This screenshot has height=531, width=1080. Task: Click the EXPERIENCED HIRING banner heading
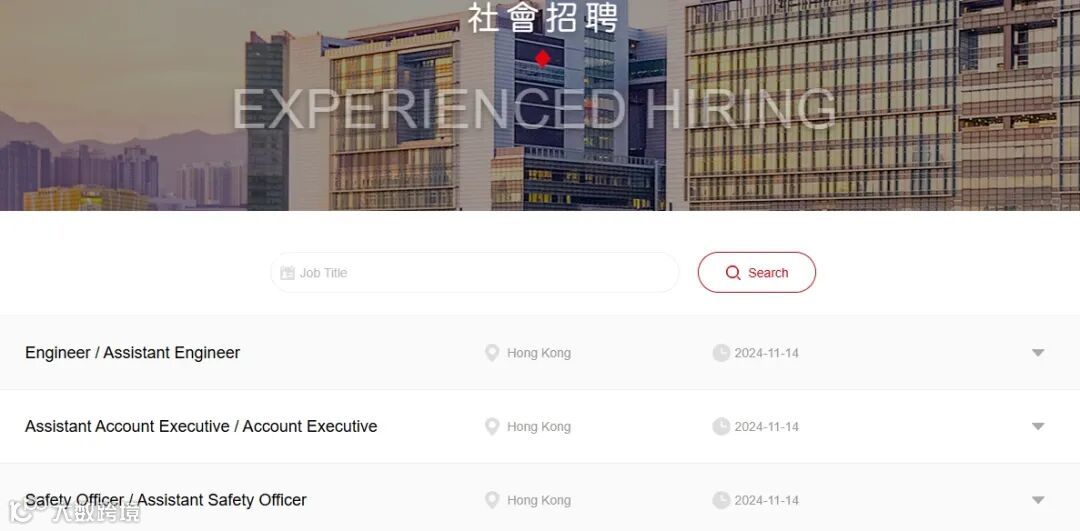point(534,108)
